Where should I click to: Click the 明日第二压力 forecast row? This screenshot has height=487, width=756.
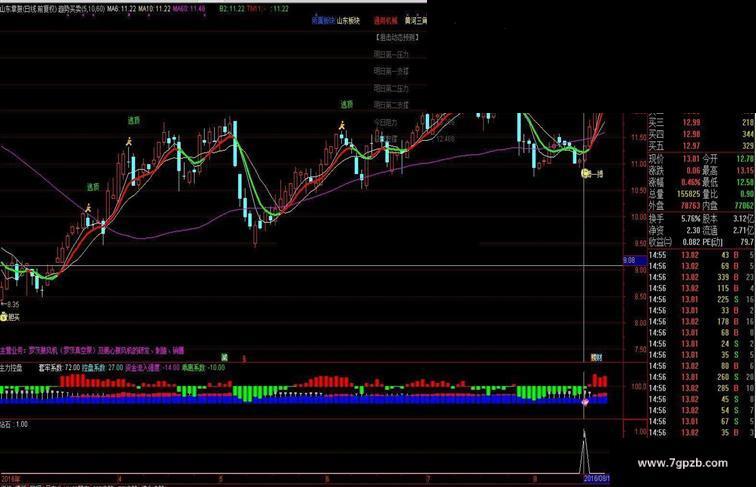click(x=391, y=88)
